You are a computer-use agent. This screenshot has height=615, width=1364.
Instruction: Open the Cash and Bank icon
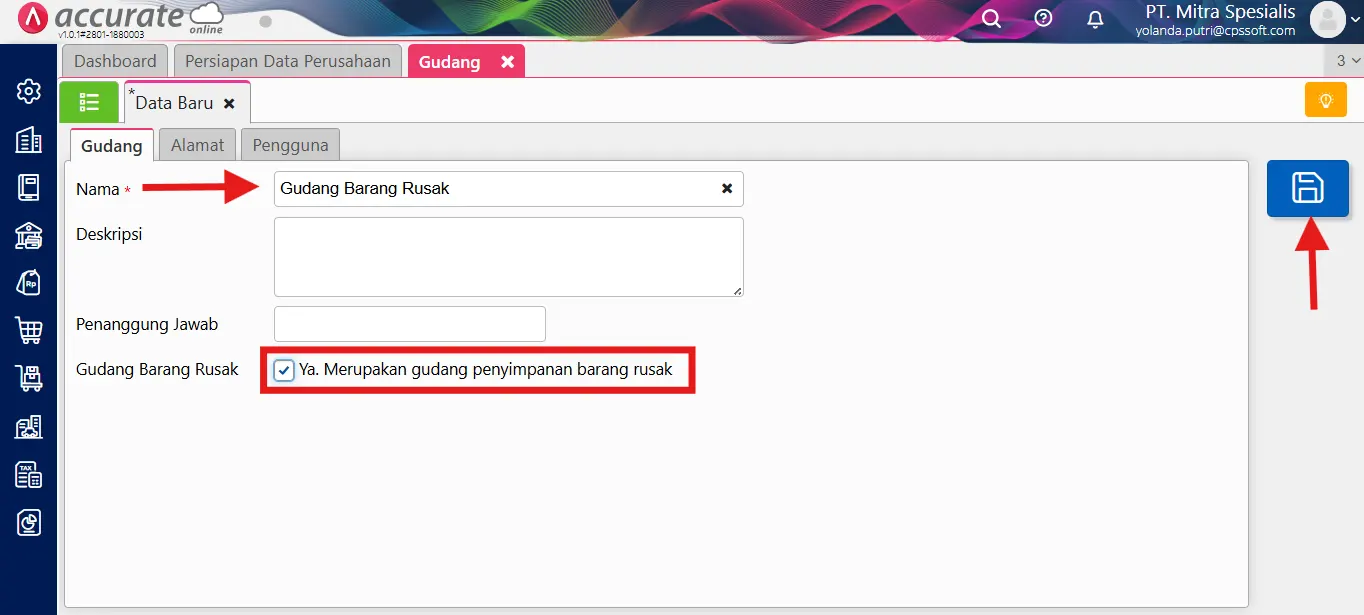pos(29,235)
